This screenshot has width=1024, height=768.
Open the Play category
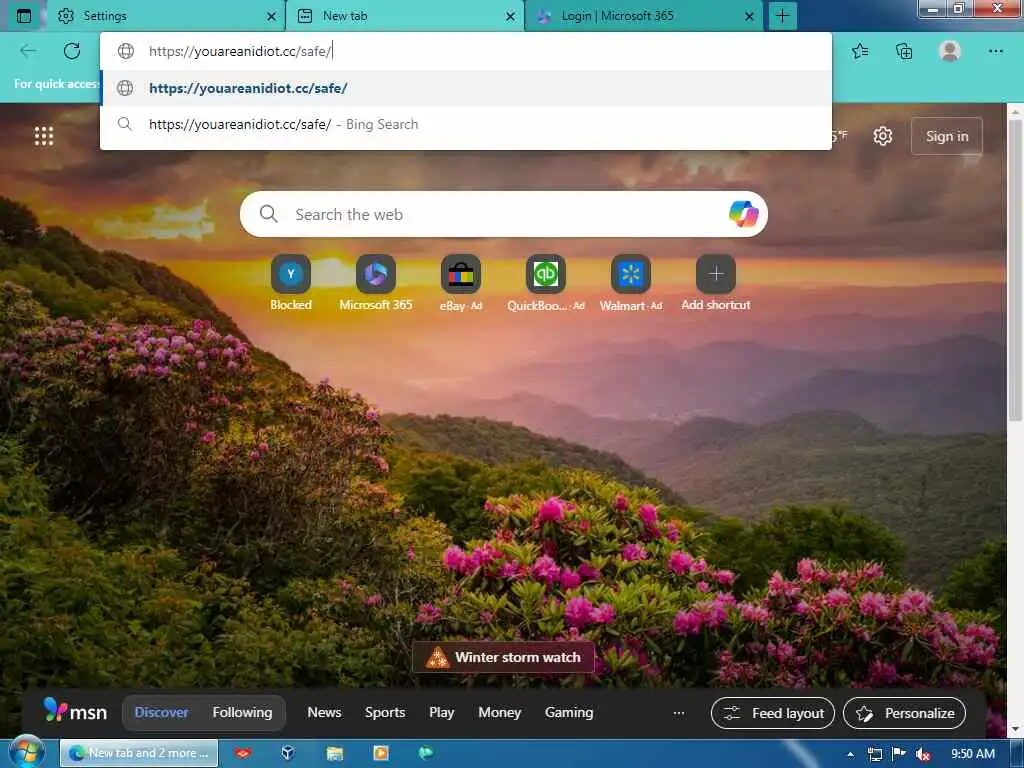point(441,712)
